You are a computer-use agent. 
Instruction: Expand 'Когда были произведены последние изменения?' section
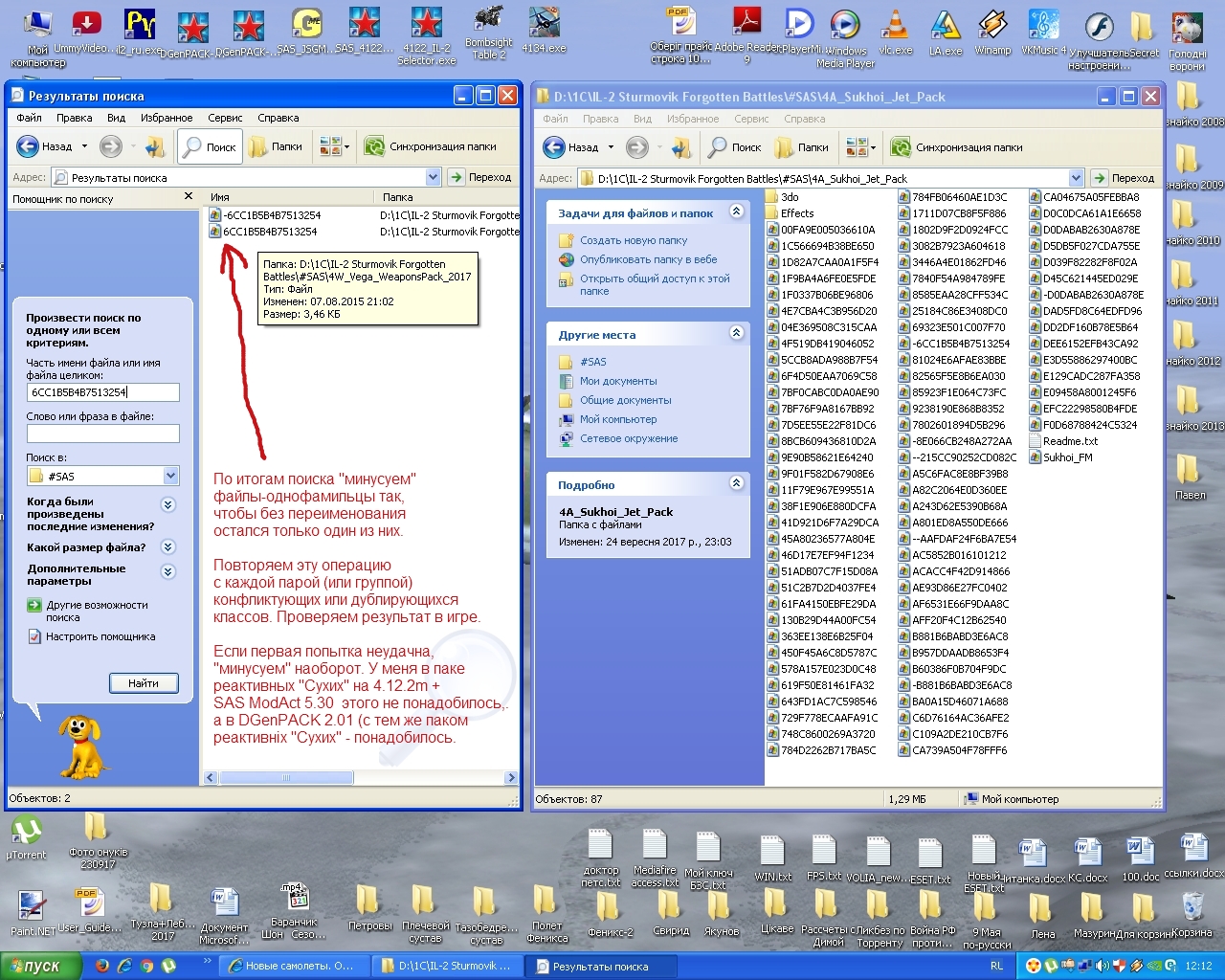coord(168,504)
